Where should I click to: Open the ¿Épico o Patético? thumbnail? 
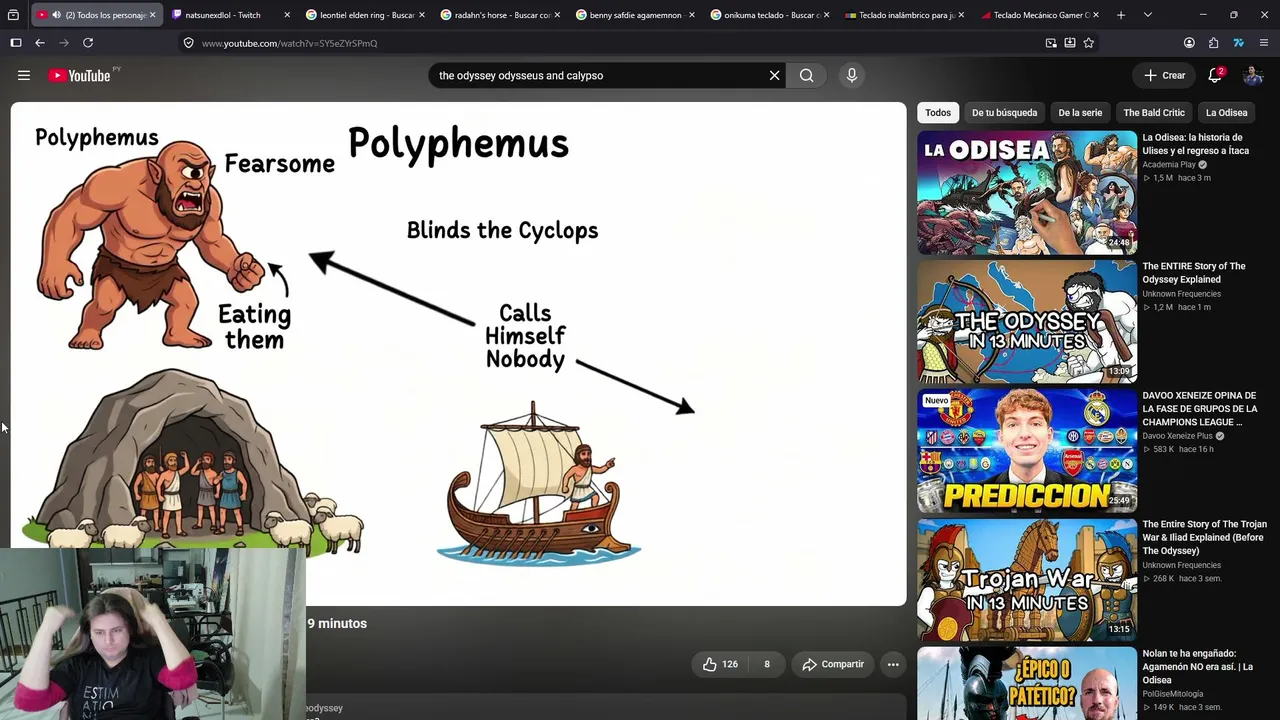1027,684
